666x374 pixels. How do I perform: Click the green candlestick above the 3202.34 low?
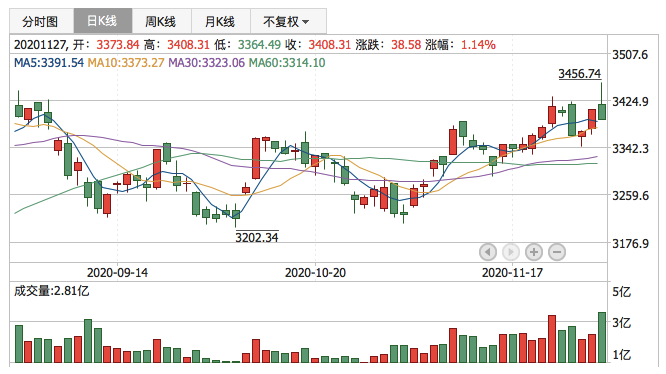[236, 214]
